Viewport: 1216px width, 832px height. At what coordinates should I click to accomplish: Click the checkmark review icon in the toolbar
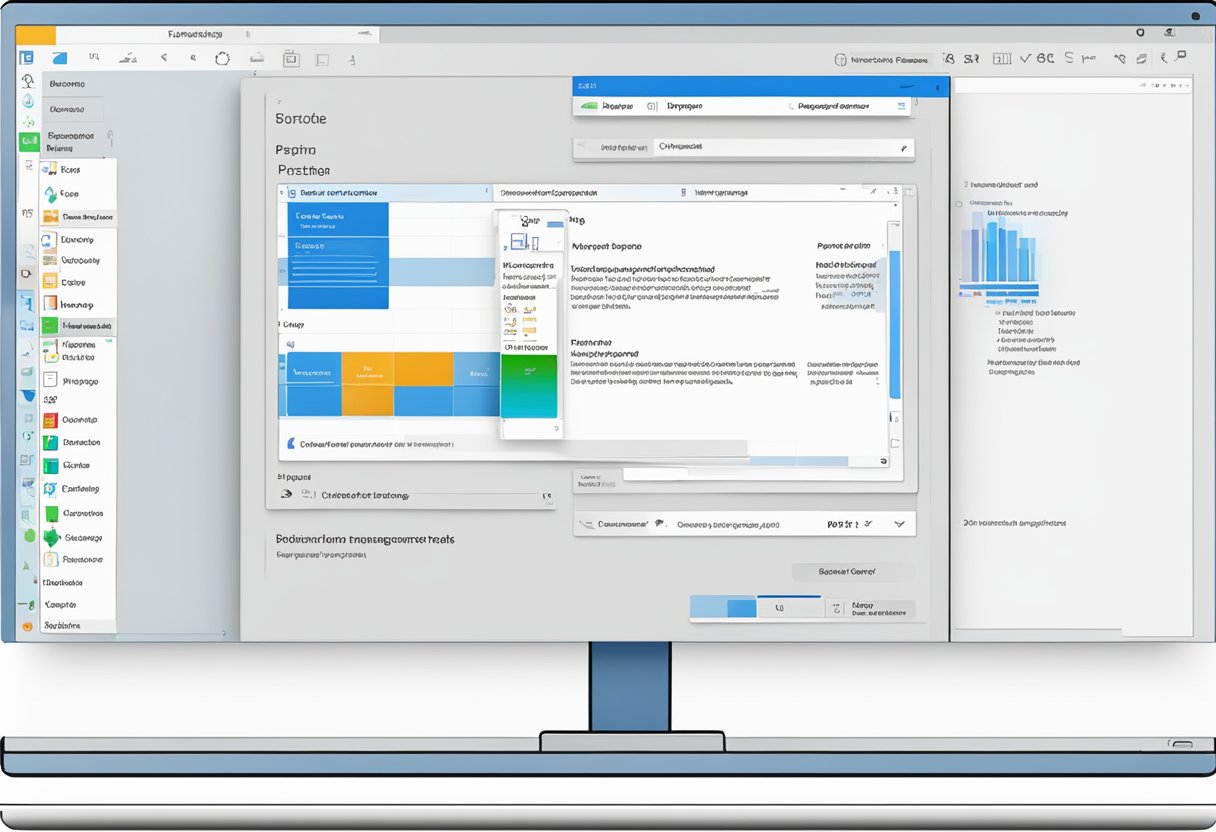[x=1027, y=58]
